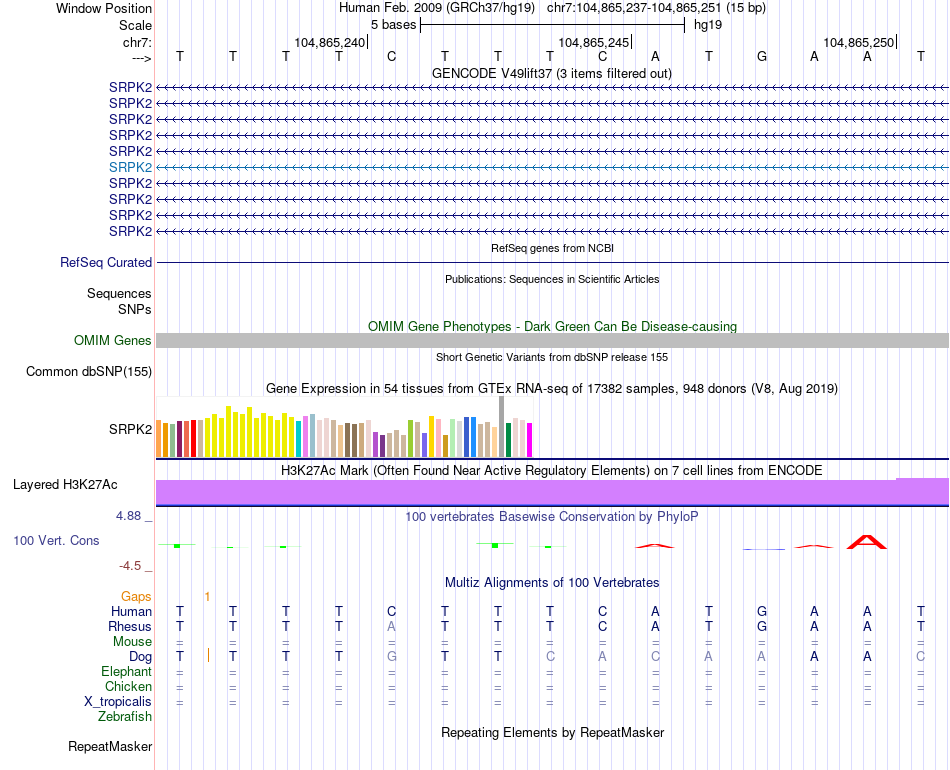
Task: Click position marker 104,865,245
Action: pos(594,42)
